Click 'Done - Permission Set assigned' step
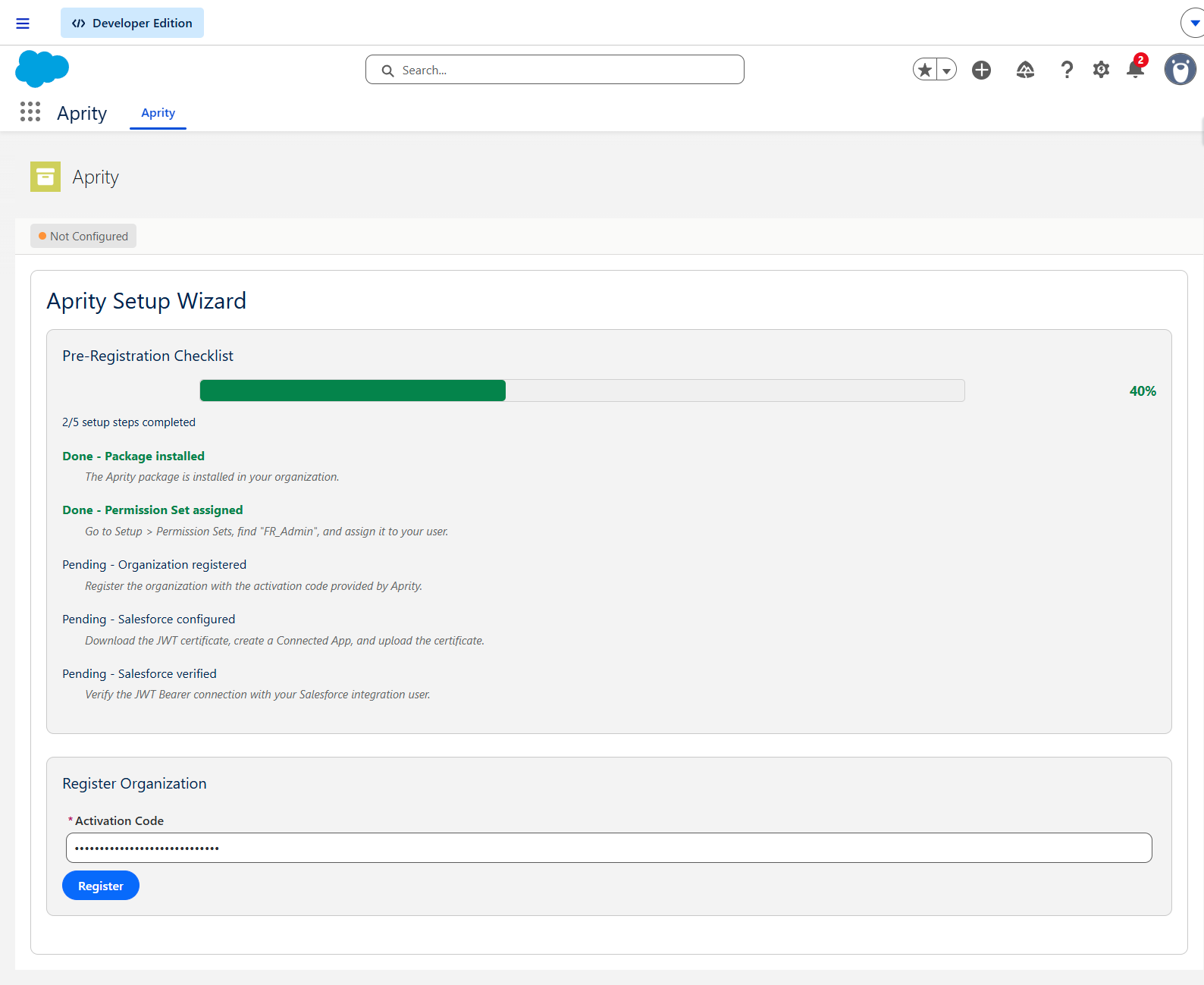Image resolution: width=1204 pixels, height=985 pixels. tap(152, 510)
